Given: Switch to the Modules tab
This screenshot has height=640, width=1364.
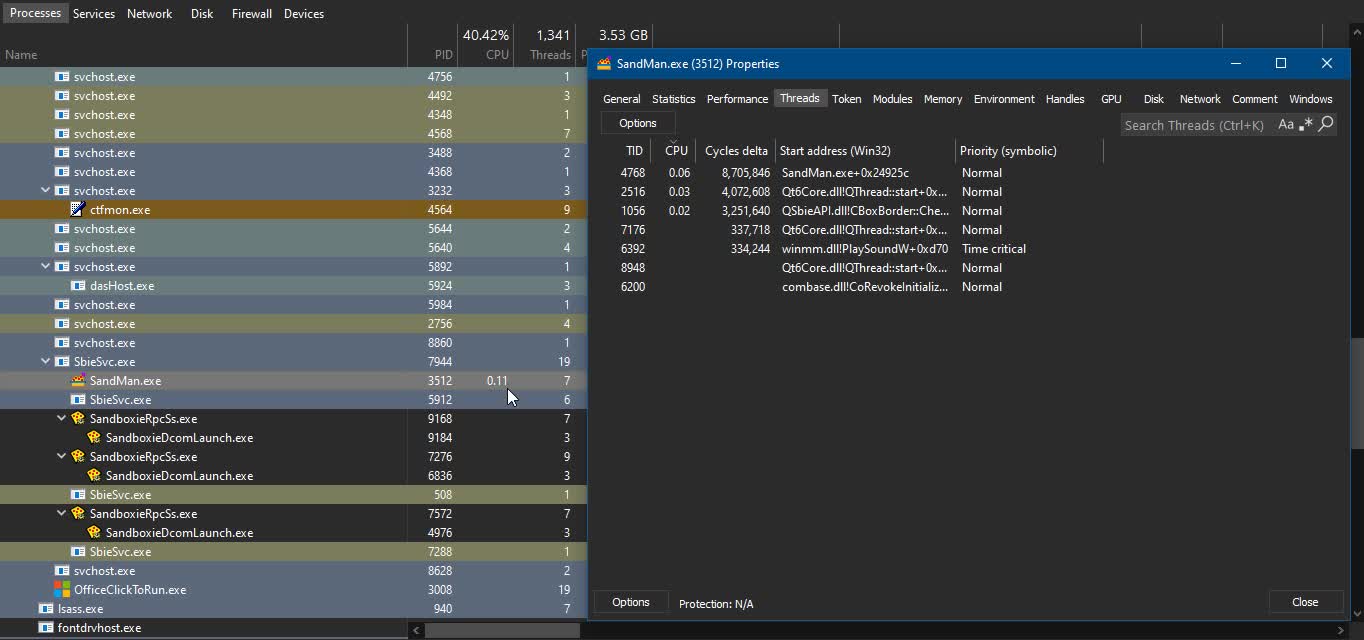Looking at the screenshot, I should tap(892, 99).
